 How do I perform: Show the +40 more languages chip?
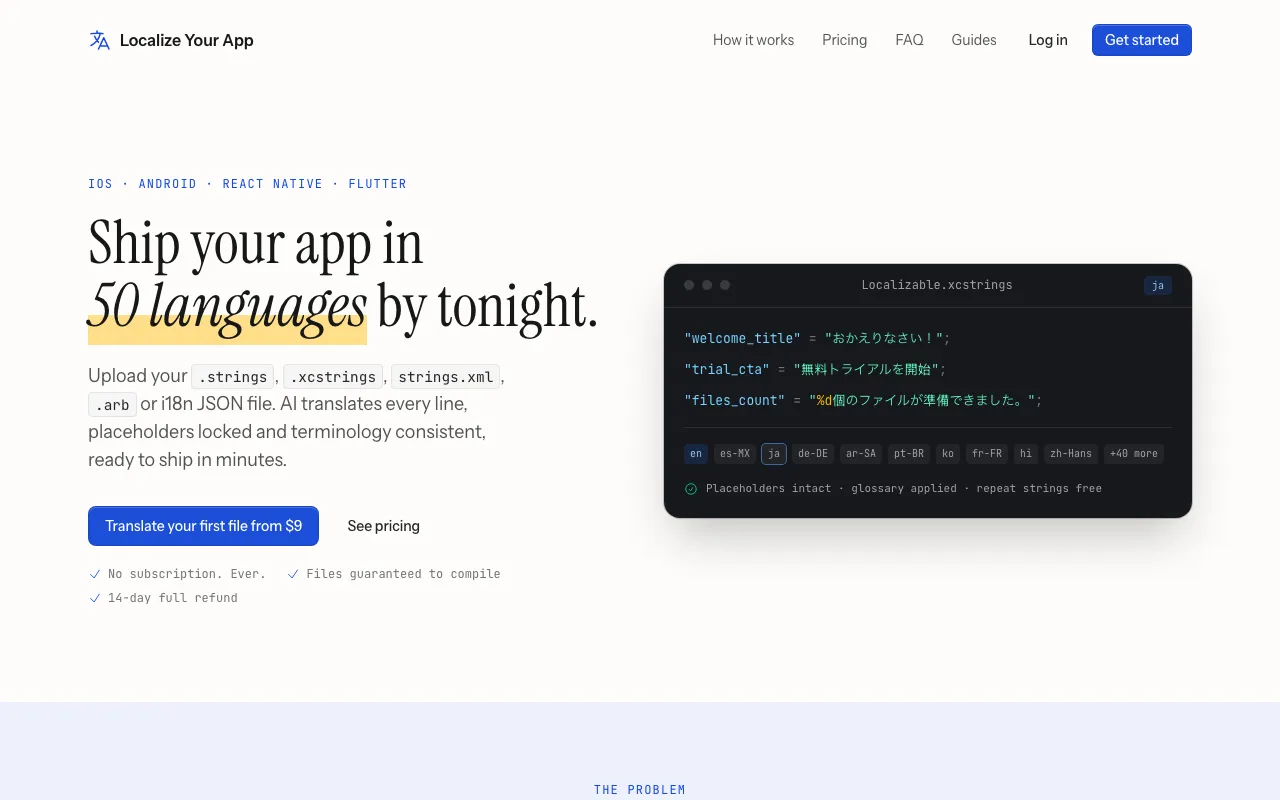tap(1134, 454)
